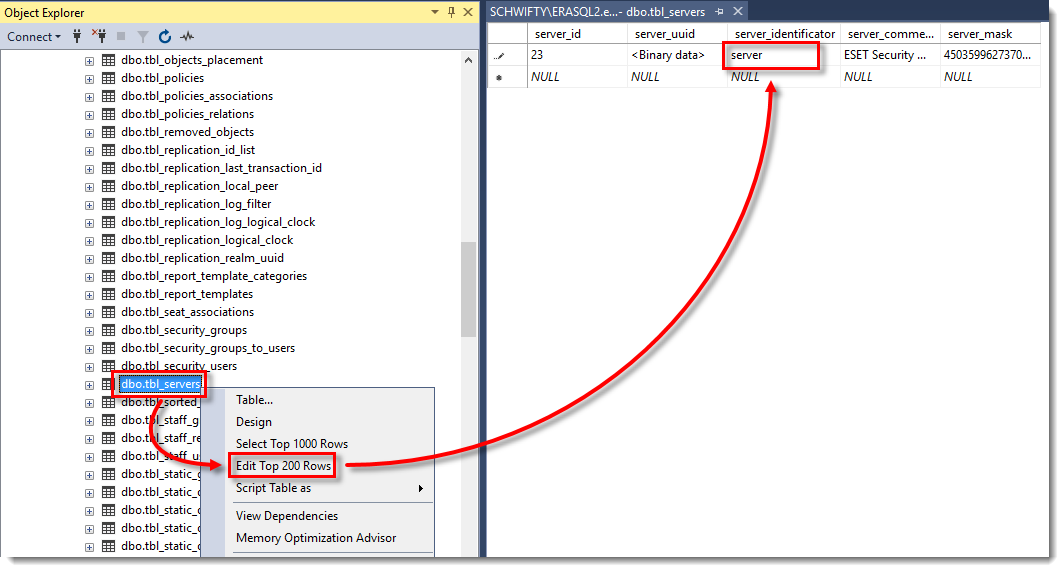Click the server_comme... column header
The width and height of the screenshot is (1064, 572).
coord(890,34)
